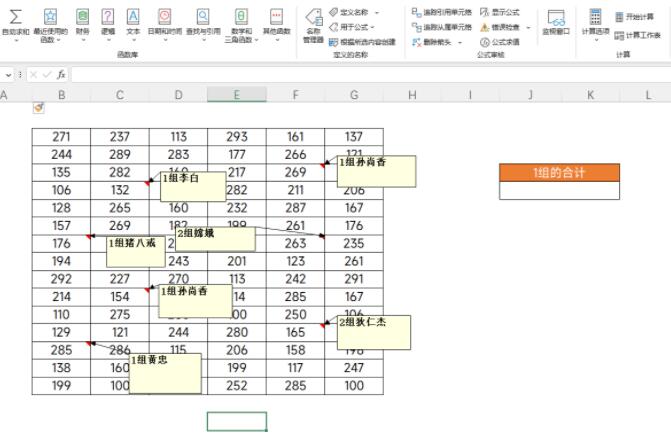Select the cell containing 293
This screenshot has width=671, height=435.
pos(237,137)
